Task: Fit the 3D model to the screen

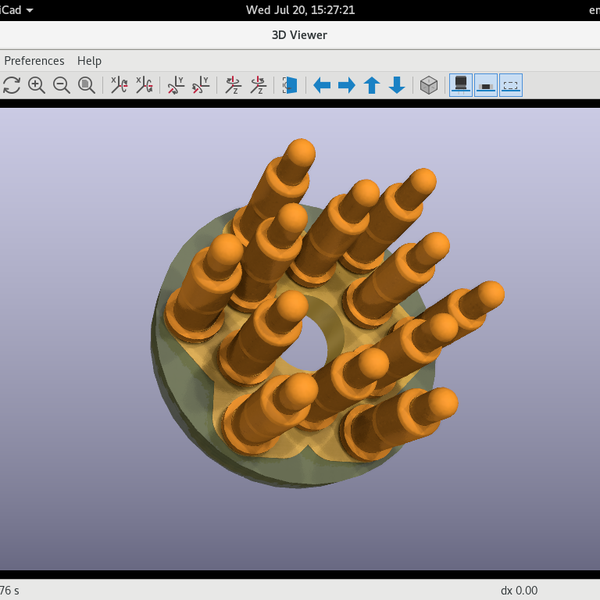Action: coord(86,85)
